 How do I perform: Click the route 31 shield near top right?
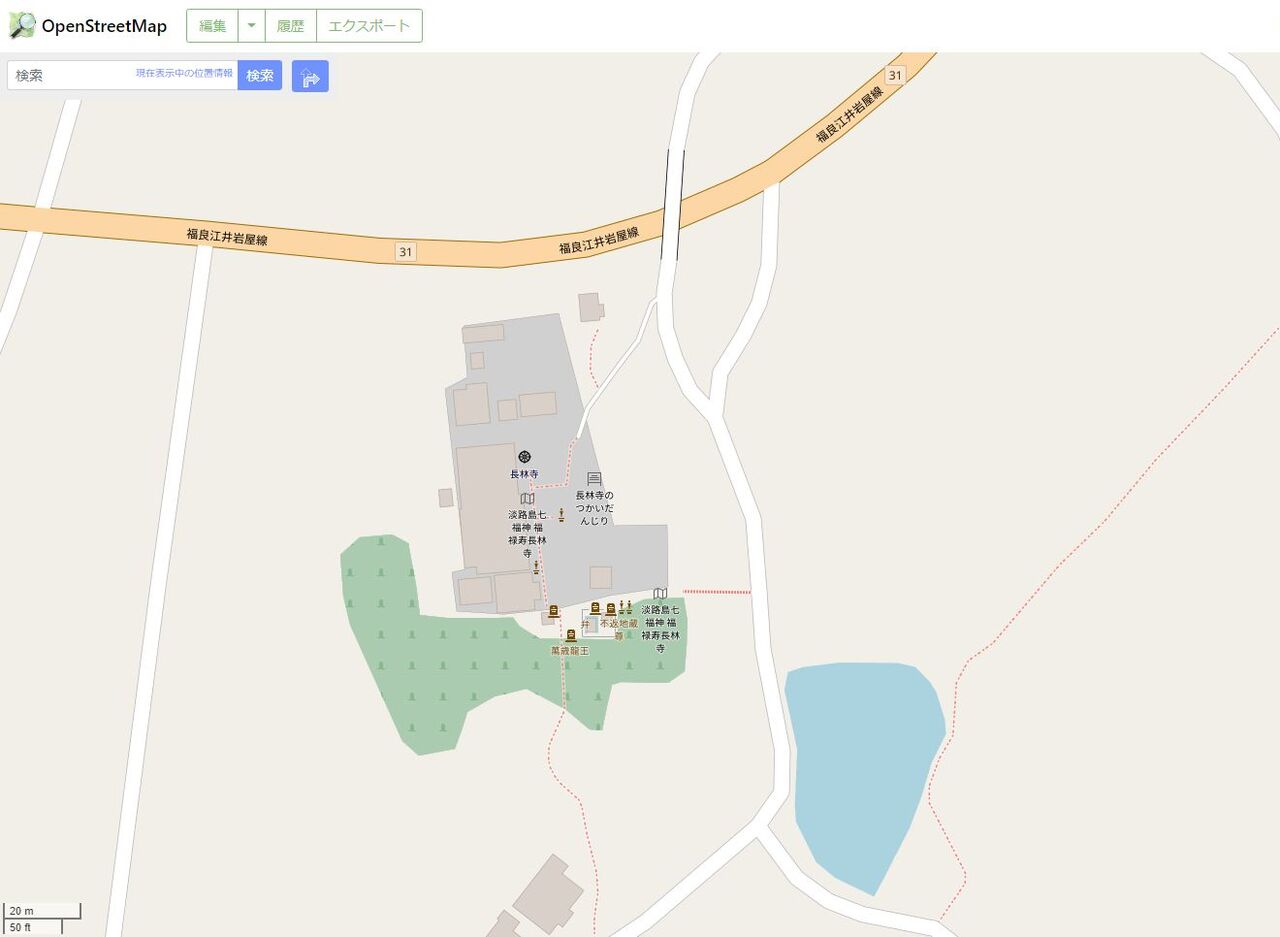pyautogui.click(x=894, y=75)
